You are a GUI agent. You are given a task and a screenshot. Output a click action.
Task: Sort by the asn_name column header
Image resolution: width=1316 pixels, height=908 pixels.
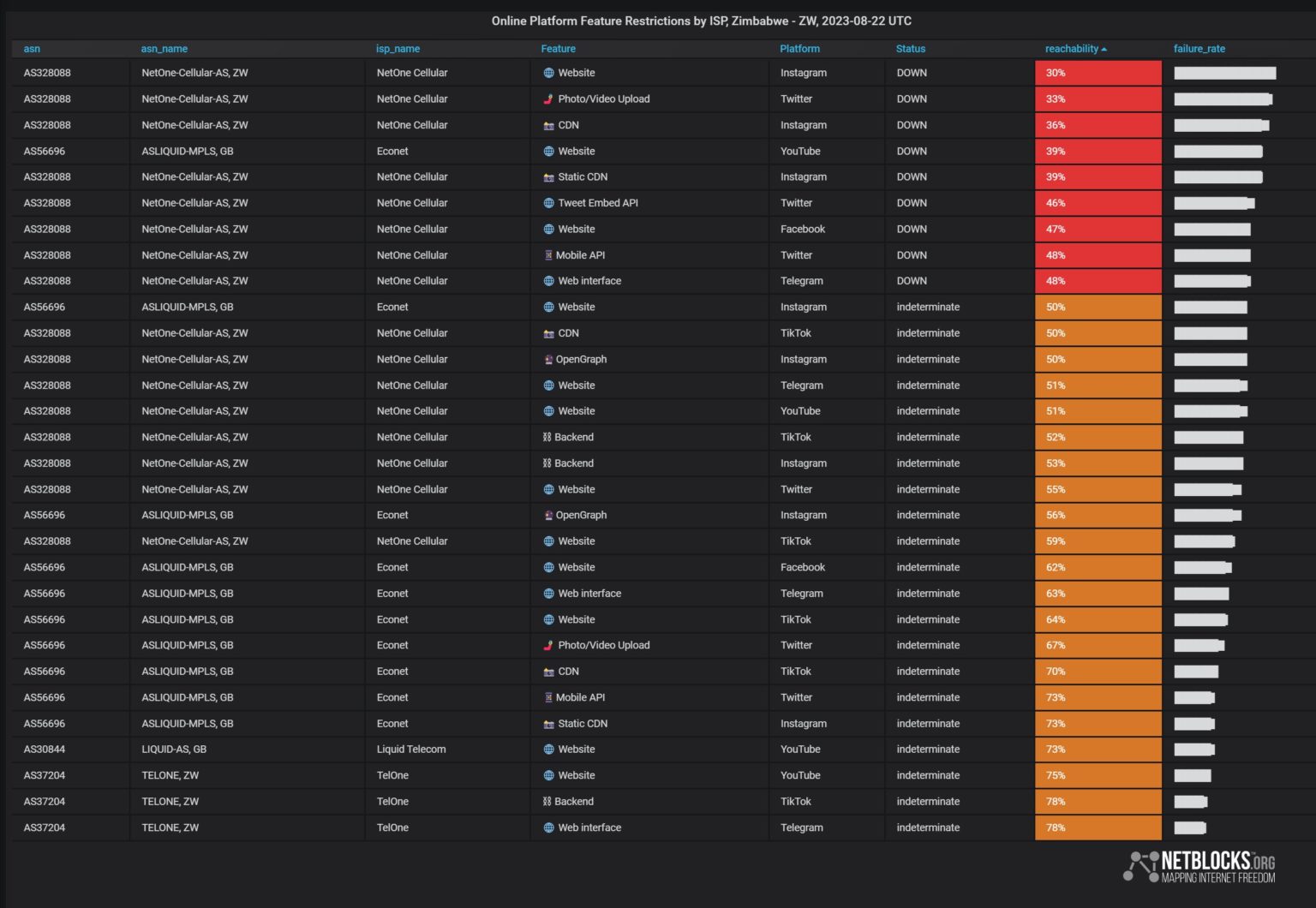164,49
